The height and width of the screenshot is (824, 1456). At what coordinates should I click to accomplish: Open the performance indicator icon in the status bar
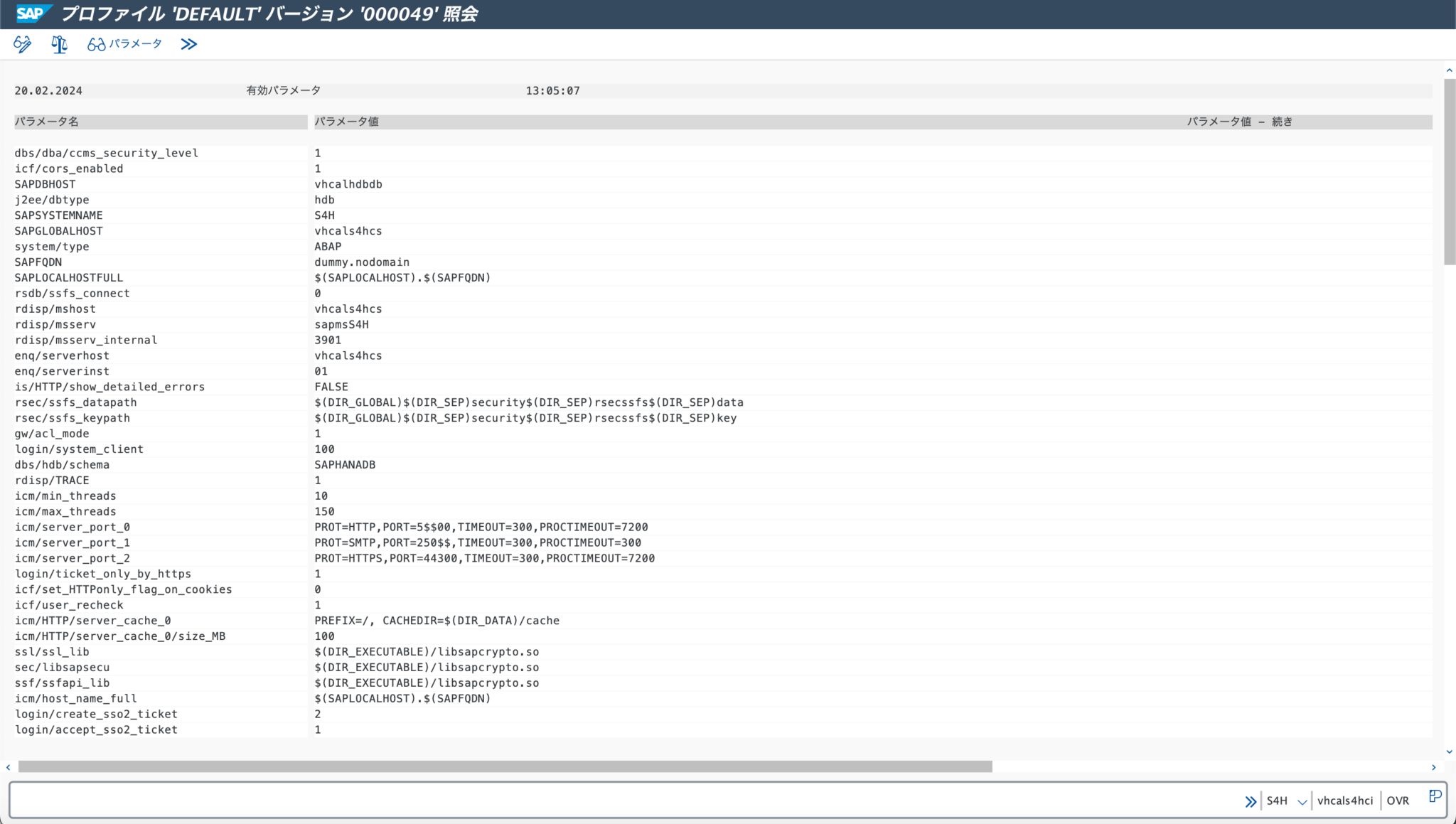[1435, 796]
